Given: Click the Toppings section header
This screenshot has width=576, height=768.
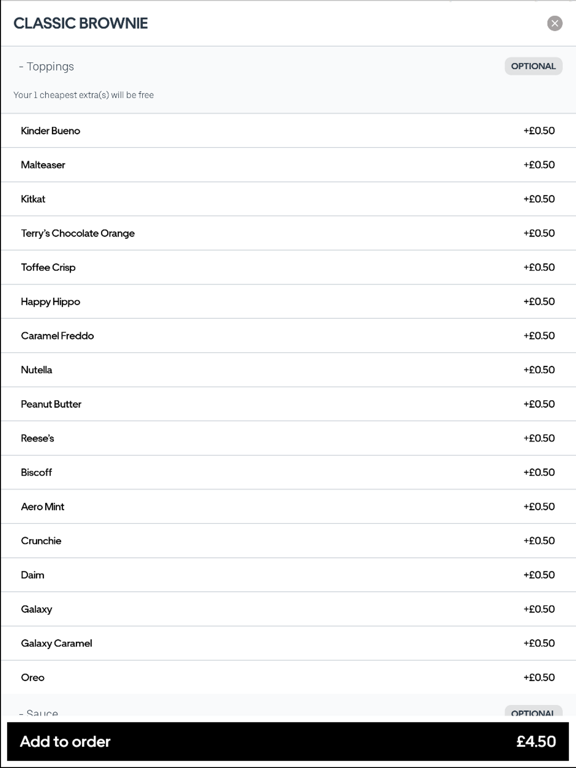Looking at the screenshot, I should click(x=288, y=80).
